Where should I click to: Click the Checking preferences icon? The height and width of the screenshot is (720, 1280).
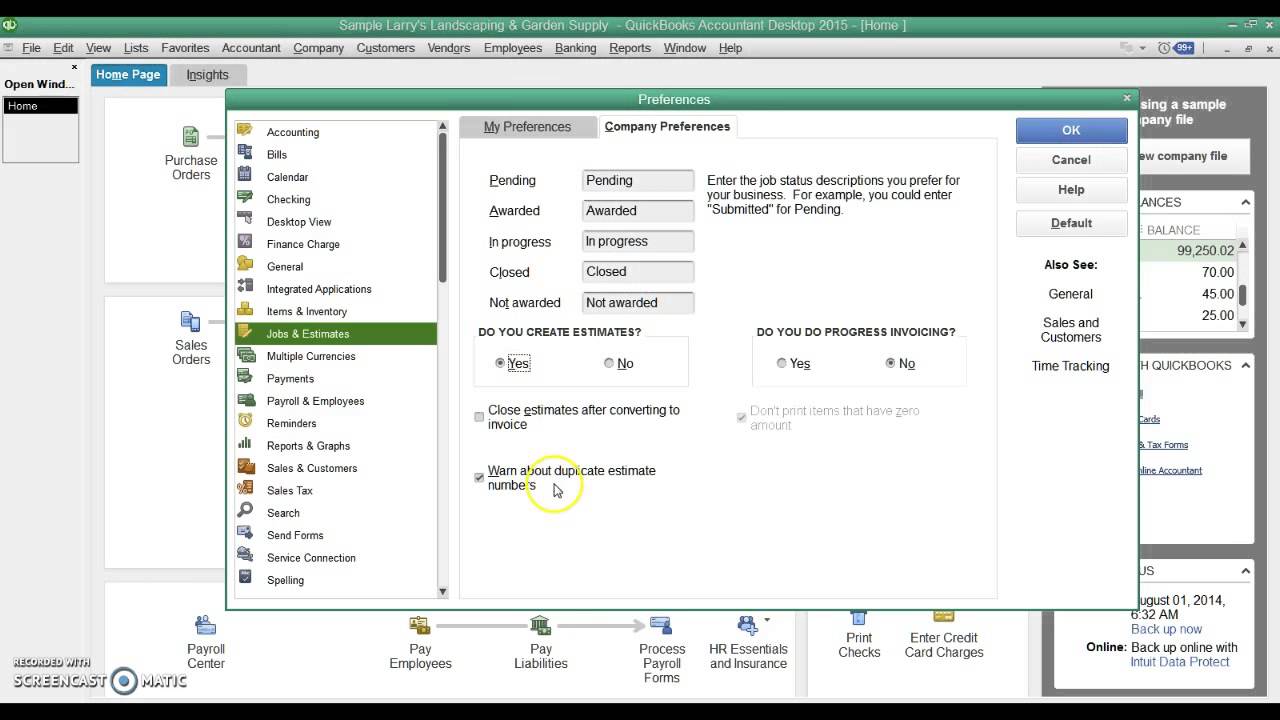point(245,198)
